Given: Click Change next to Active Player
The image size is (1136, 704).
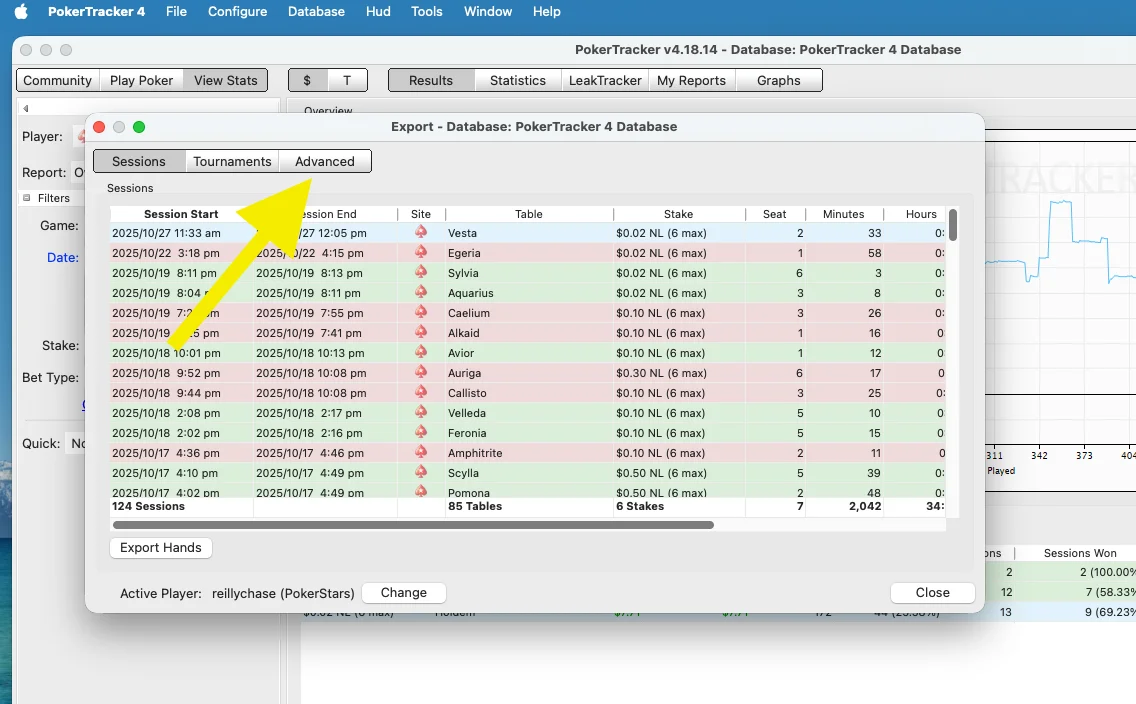Looking at the screenshot, I should pos(403,592).
